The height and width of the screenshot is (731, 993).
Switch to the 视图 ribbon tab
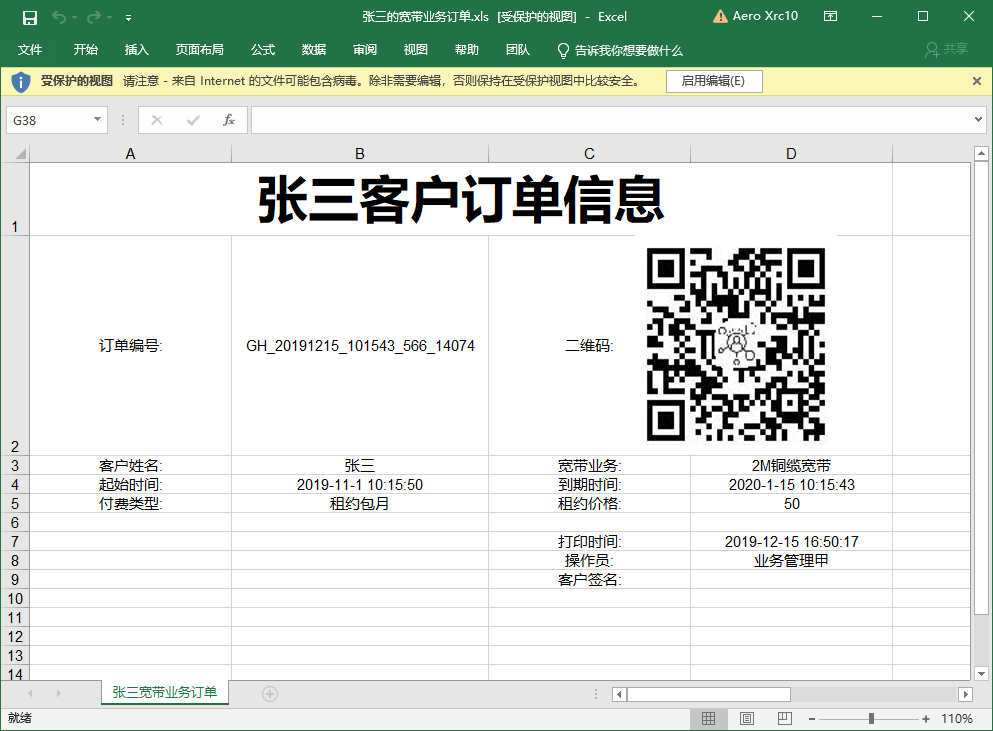pyautogui.click(x=415, y=50)
